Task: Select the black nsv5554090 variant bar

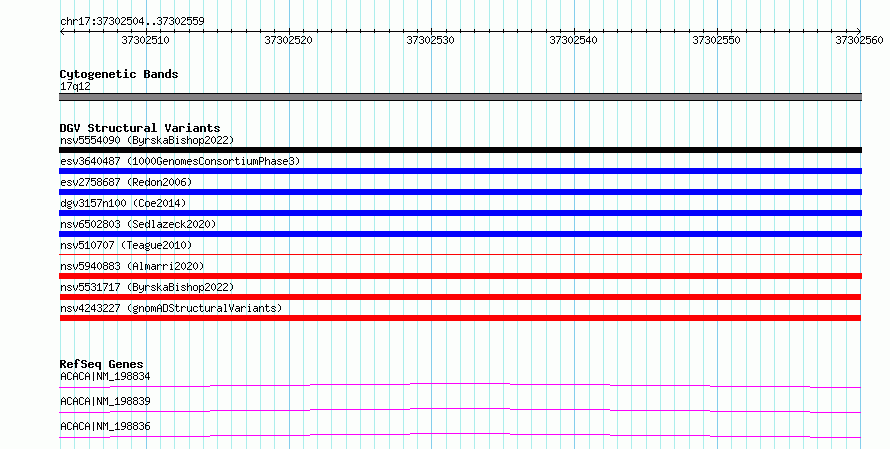Action: (x=460, y=150)
